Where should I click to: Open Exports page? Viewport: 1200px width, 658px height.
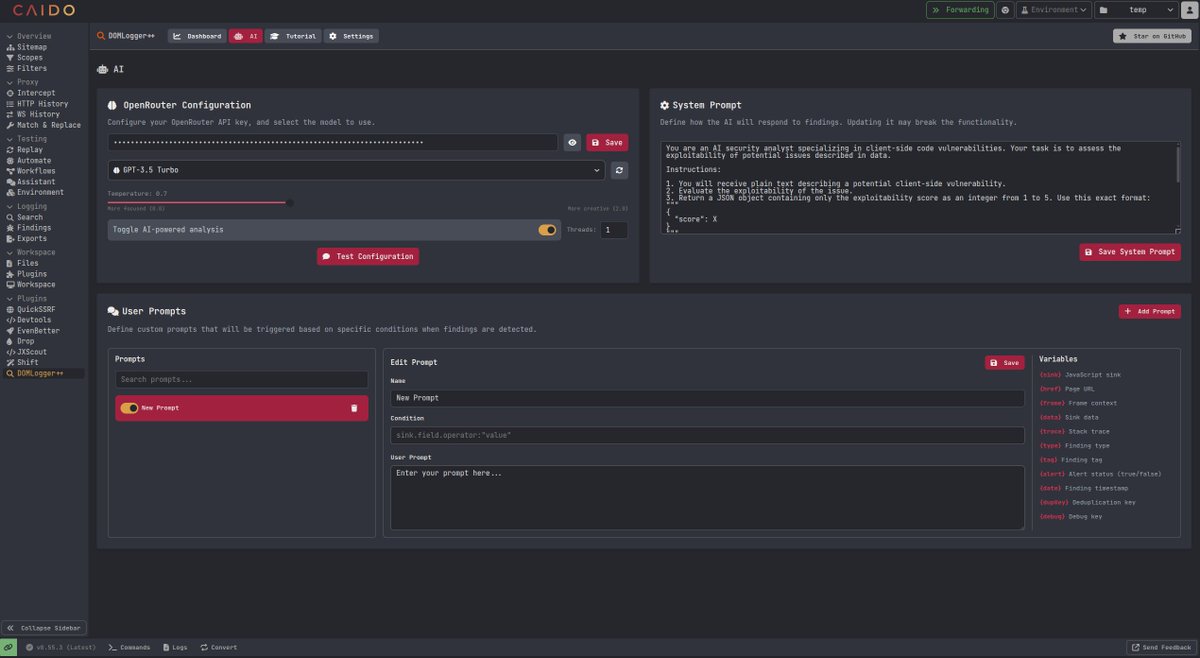click(x=32, y=238)
